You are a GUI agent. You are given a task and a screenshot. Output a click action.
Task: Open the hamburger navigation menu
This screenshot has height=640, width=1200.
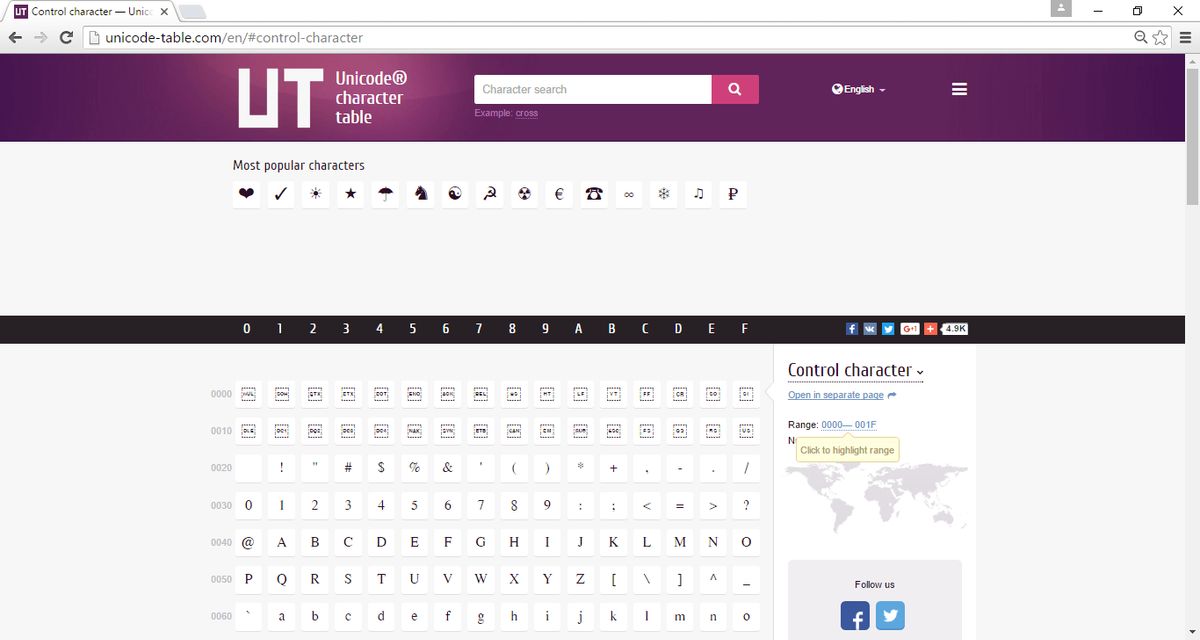[959, 89]
